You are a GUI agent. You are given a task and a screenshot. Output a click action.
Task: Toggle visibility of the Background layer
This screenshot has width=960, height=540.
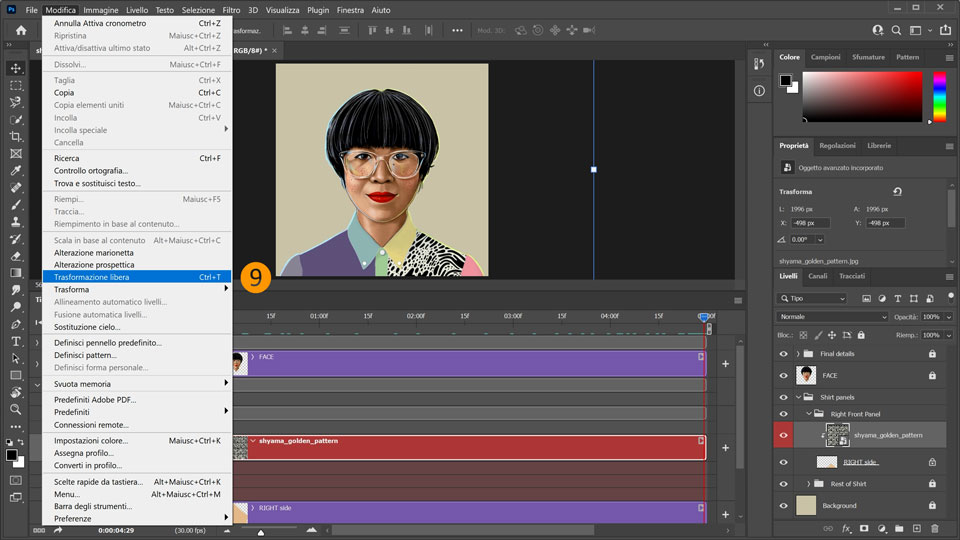784,505
